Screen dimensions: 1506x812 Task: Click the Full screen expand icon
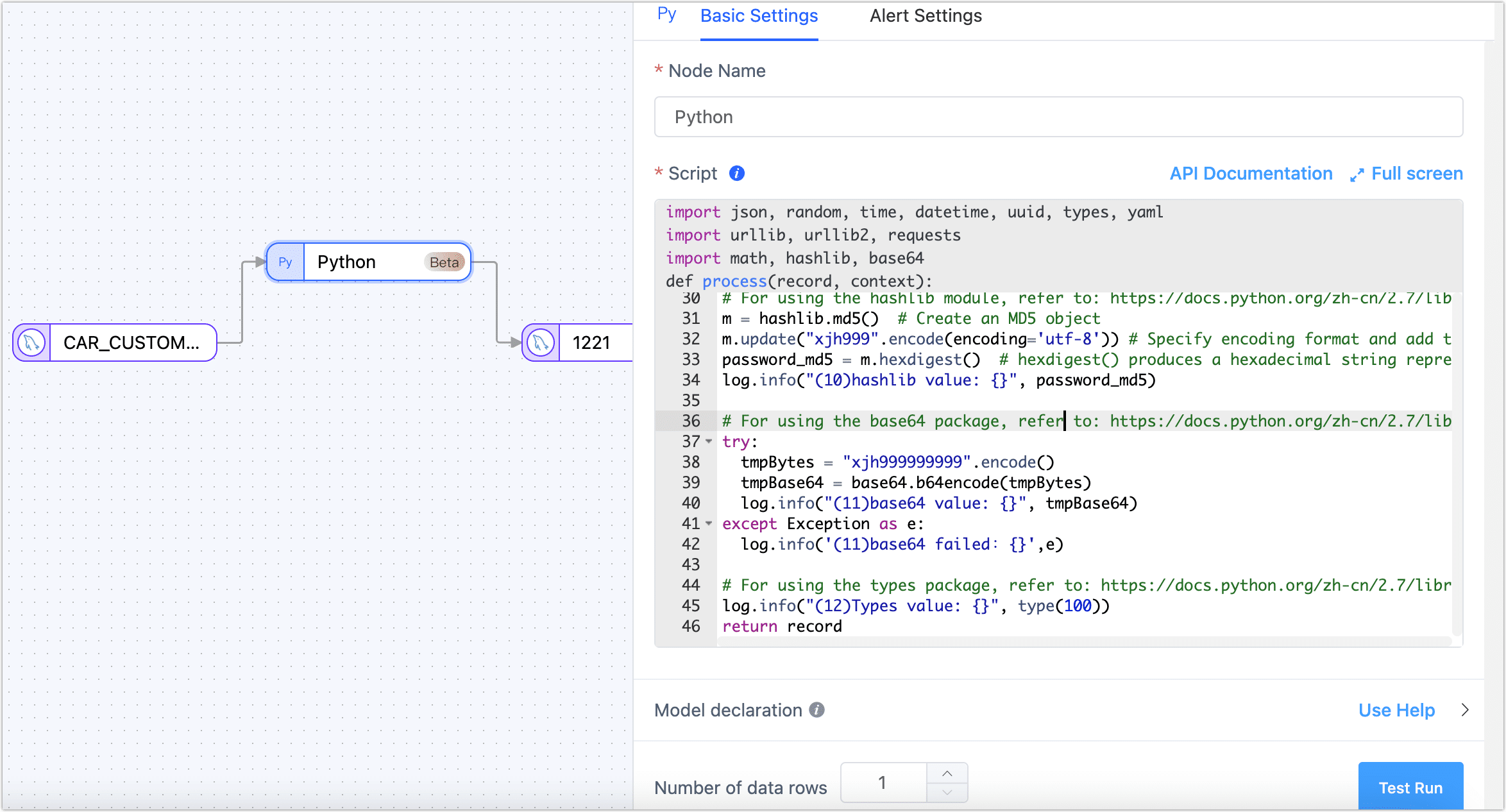(x=1356, y=174)
